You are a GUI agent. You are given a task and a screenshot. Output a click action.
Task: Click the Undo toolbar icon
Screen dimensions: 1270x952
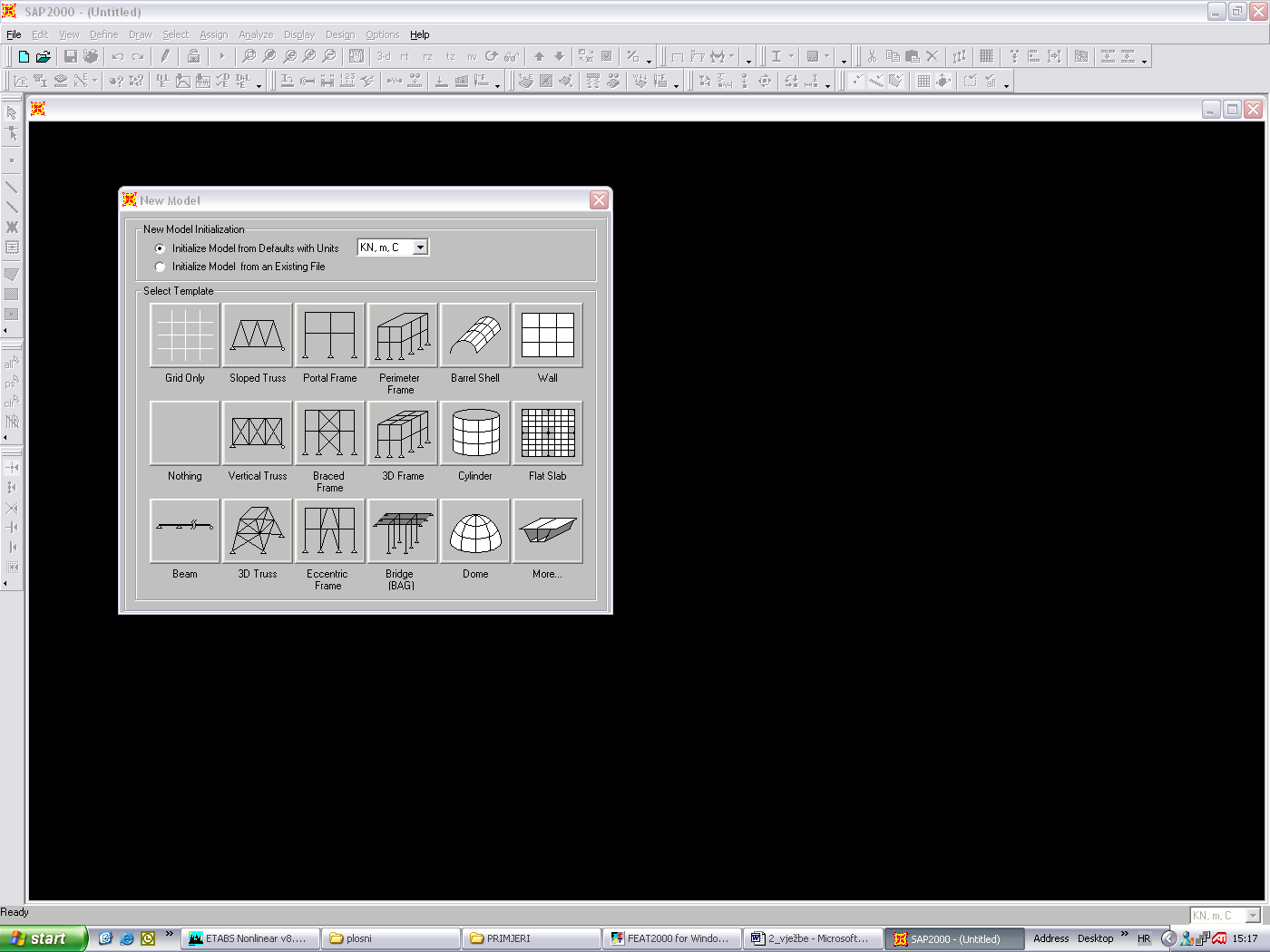click(118, 56)
